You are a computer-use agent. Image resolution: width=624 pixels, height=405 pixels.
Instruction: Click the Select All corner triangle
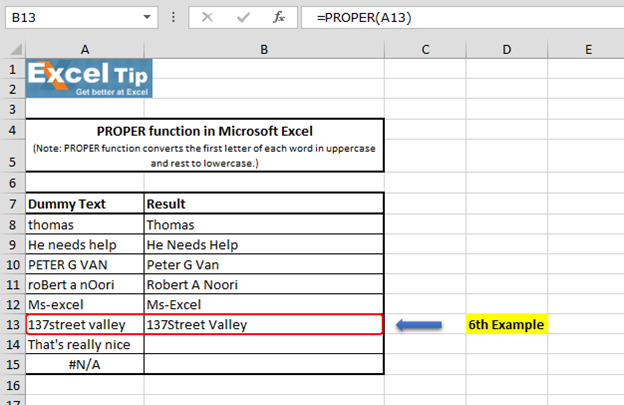coord(16,50)
